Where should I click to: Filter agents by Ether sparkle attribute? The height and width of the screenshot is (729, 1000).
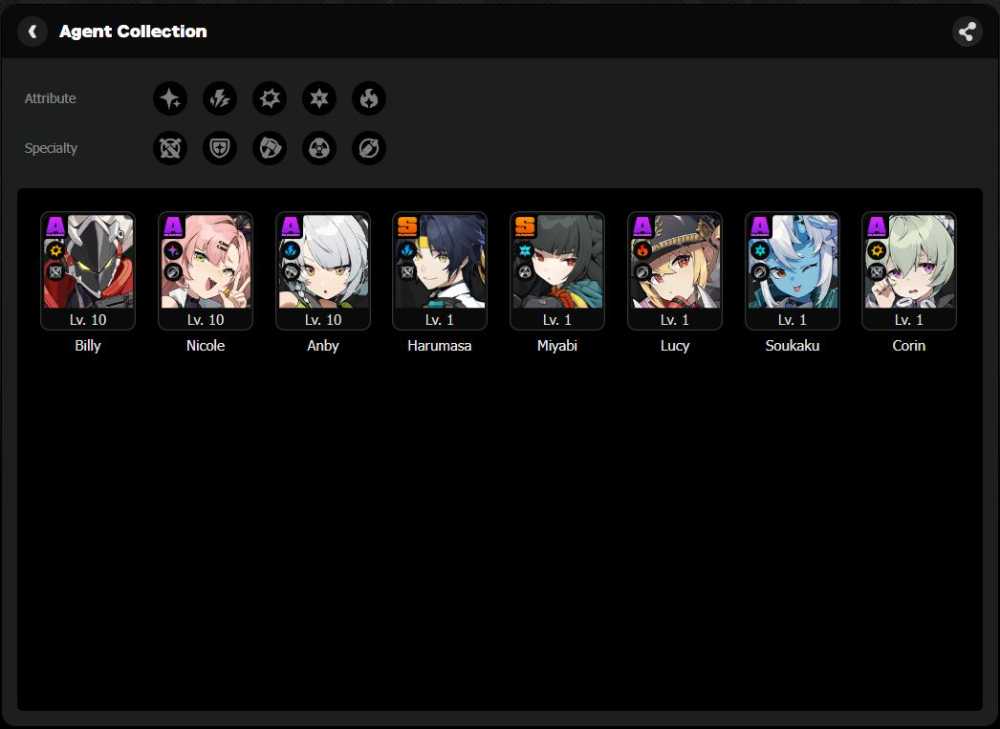[170, 98]
